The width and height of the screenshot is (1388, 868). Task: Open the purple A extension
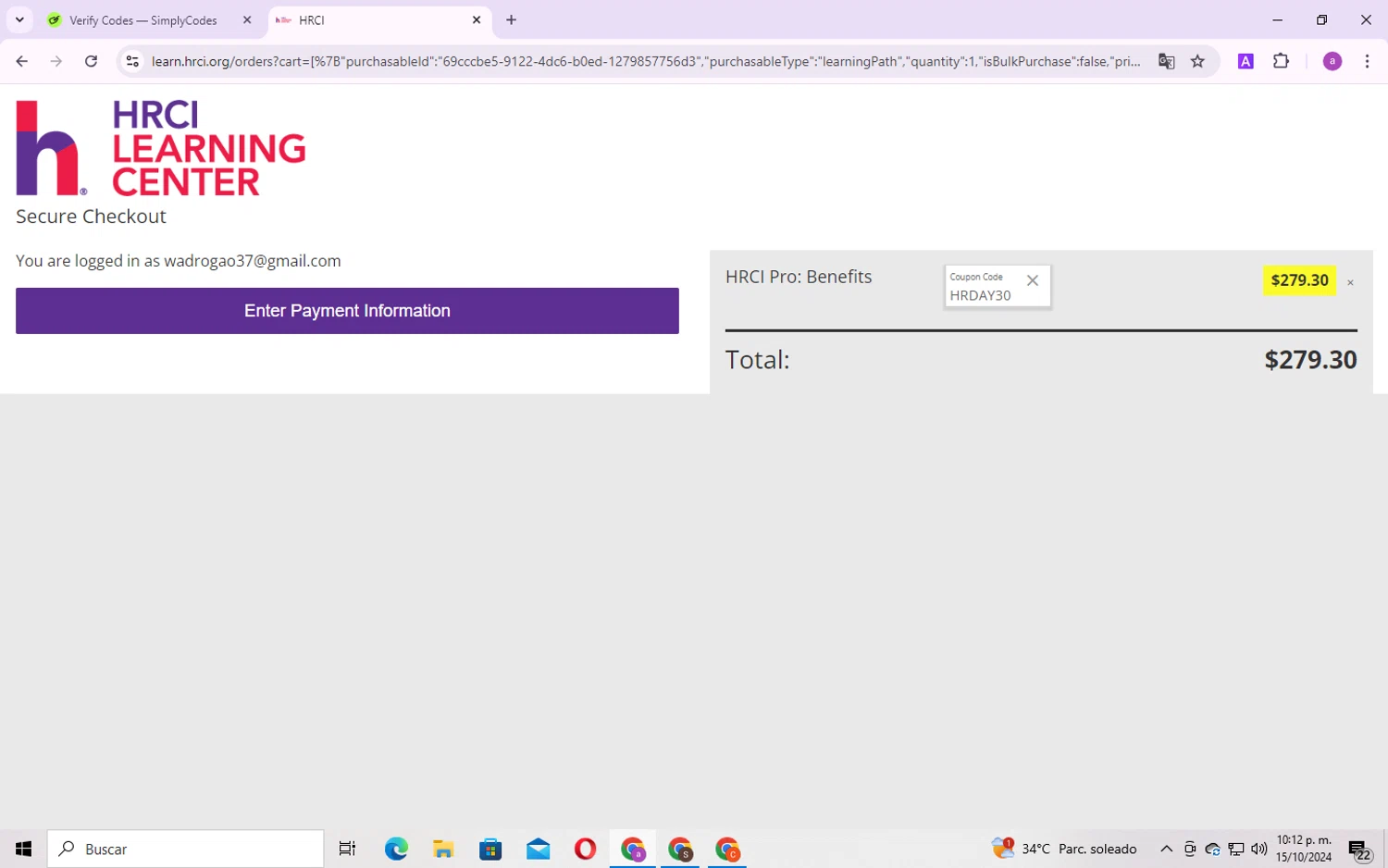[1245, 61]
